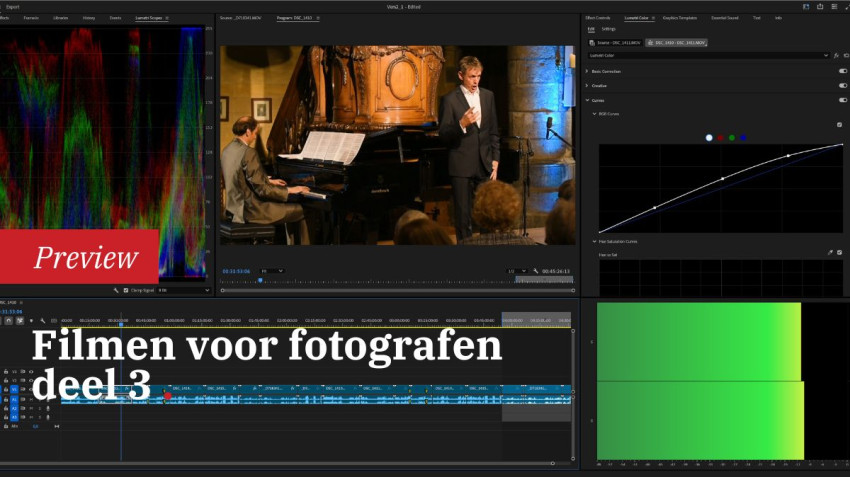The height and width of the screenshot is (477, 850).
Task: Click the fx bypass icon in Lumetri
Action: [836, 55]
